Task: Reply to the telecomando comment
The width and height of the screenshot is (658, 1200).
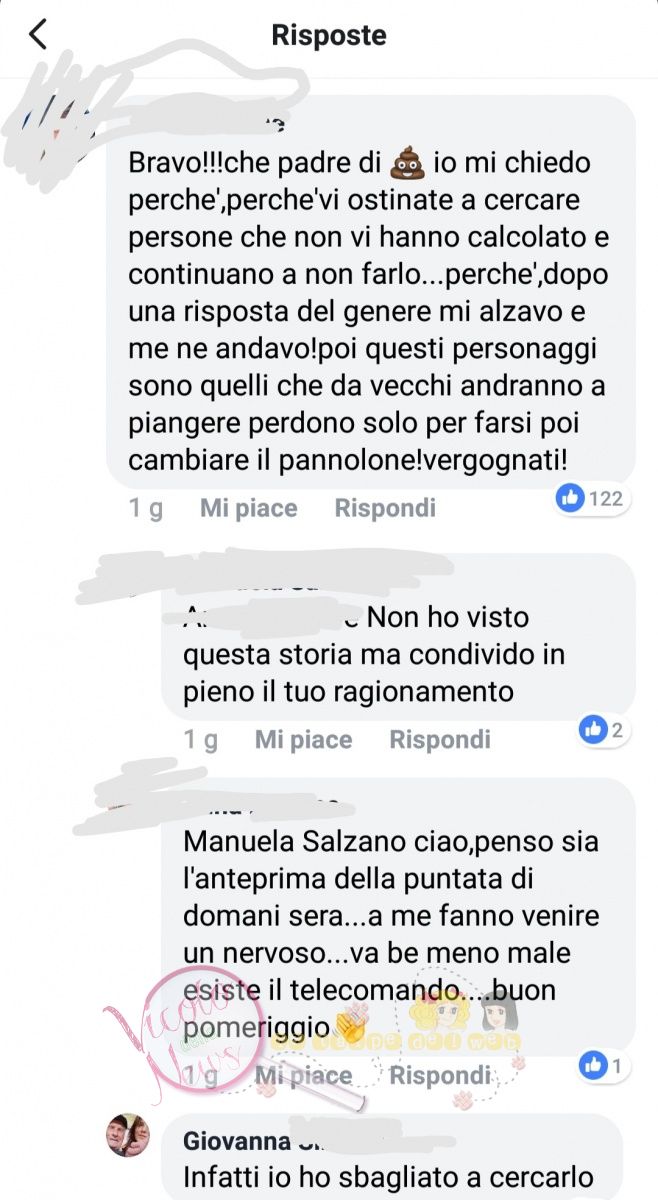Action: point(440,1076)
